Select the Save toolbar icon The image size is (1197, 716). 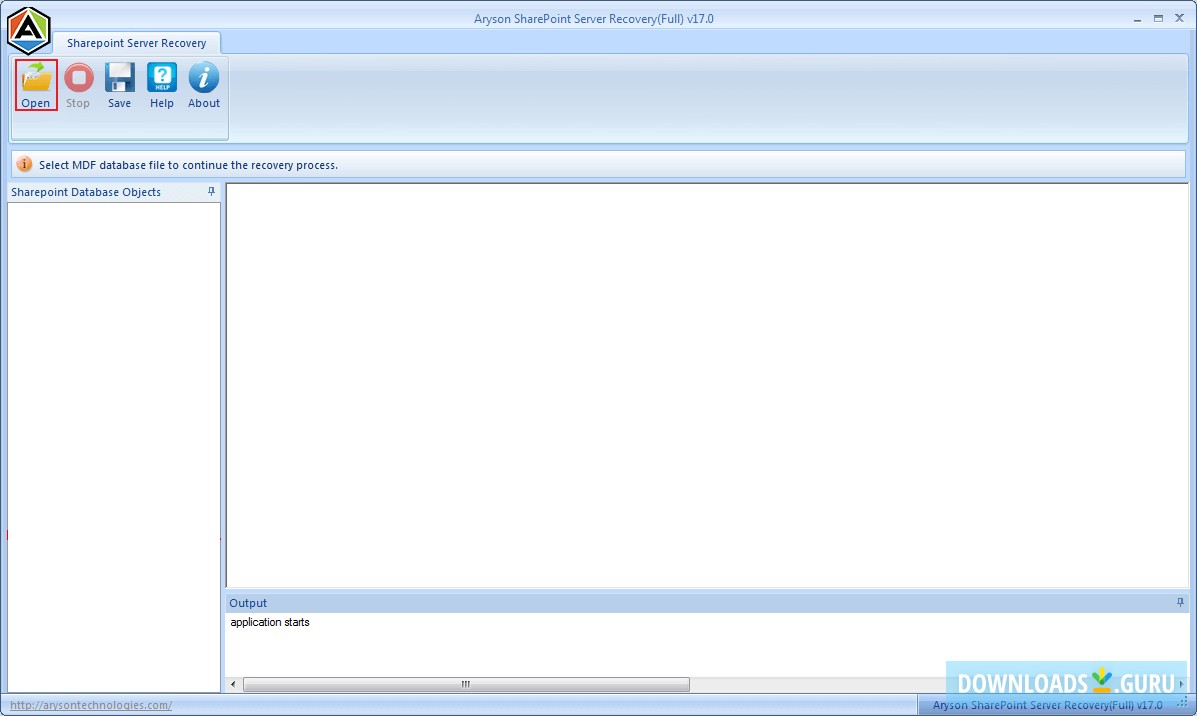coord(119,77)
